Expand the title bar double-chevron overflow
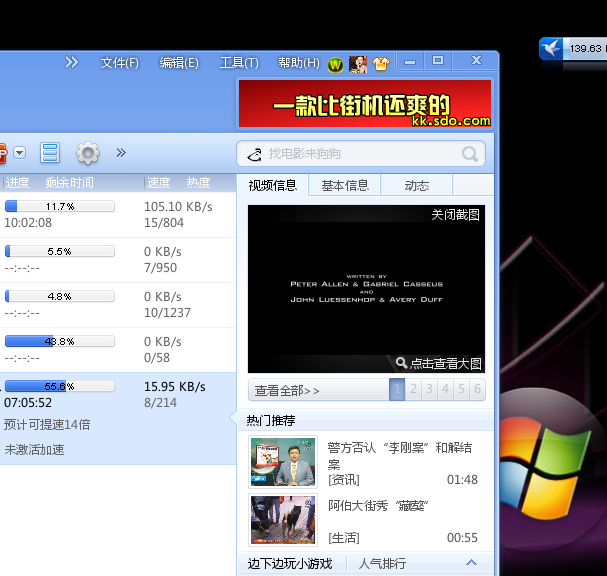 tap(72, 62)
